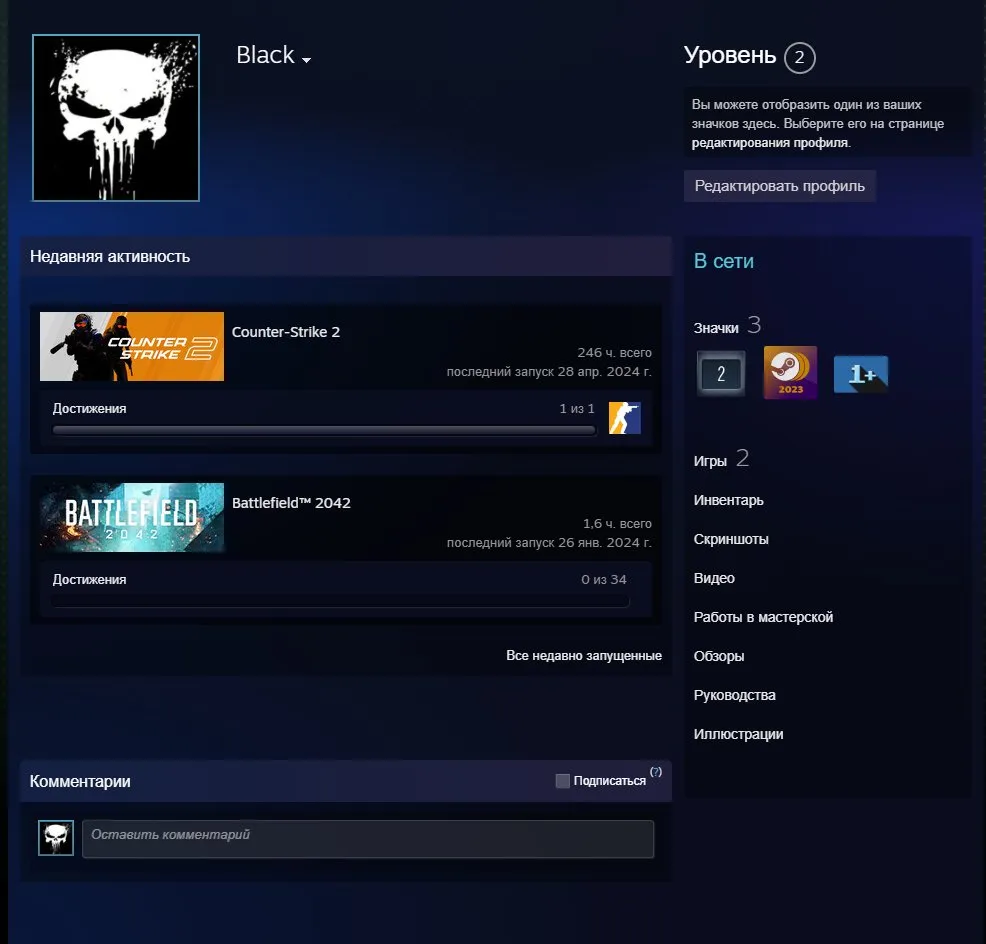Click the '246 ч. всего' playtime text

pyautogui.click(x=614, y=353)
